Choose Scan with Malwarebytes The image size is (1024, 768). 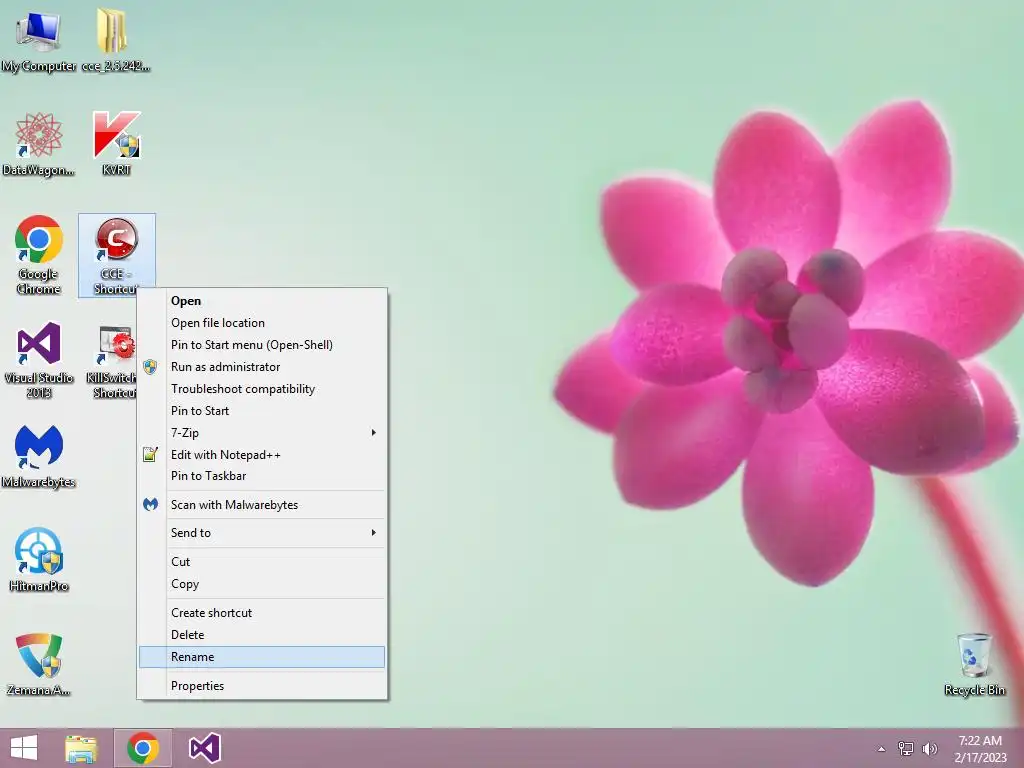[262, 505]
